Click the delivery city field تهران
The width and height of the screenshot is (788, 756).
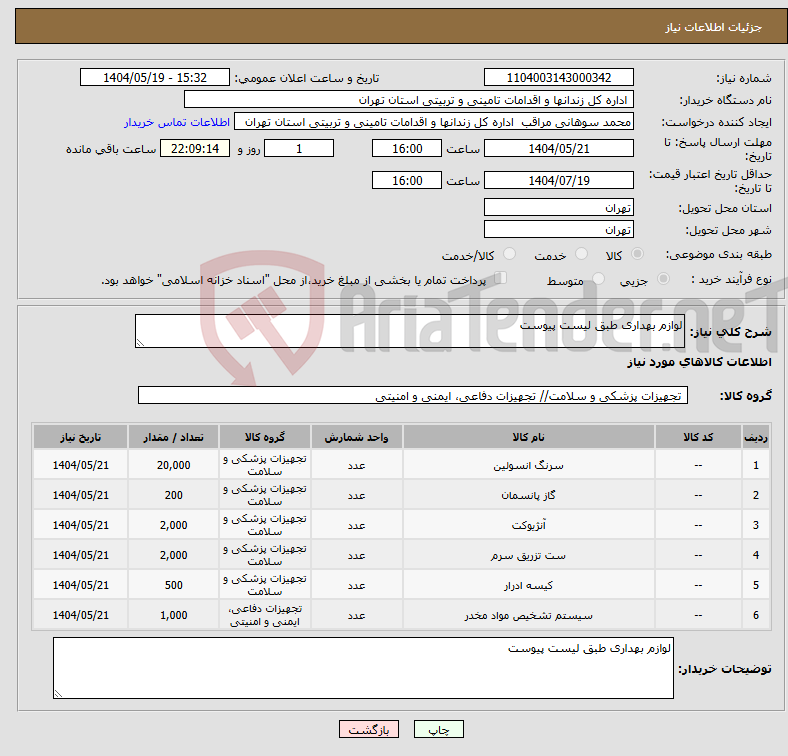click(x=558, y=229)
